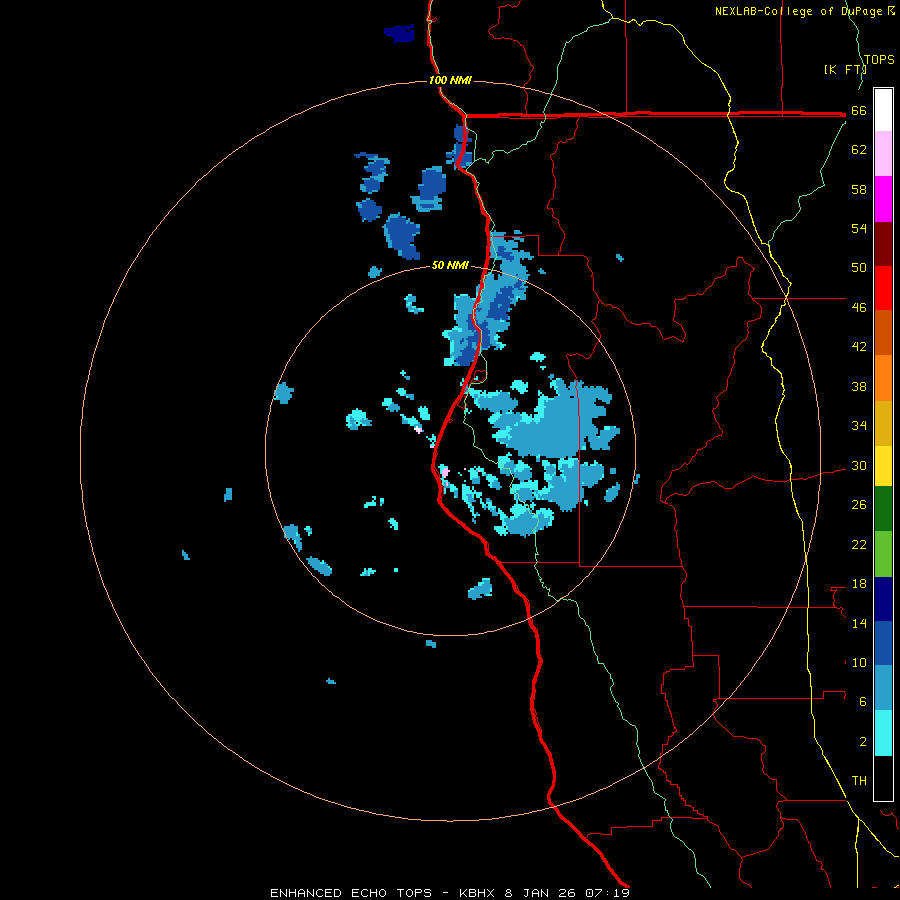Screen dimensions: 900x900
Task: Click the "6" legend value
Action: pos(863,702)
